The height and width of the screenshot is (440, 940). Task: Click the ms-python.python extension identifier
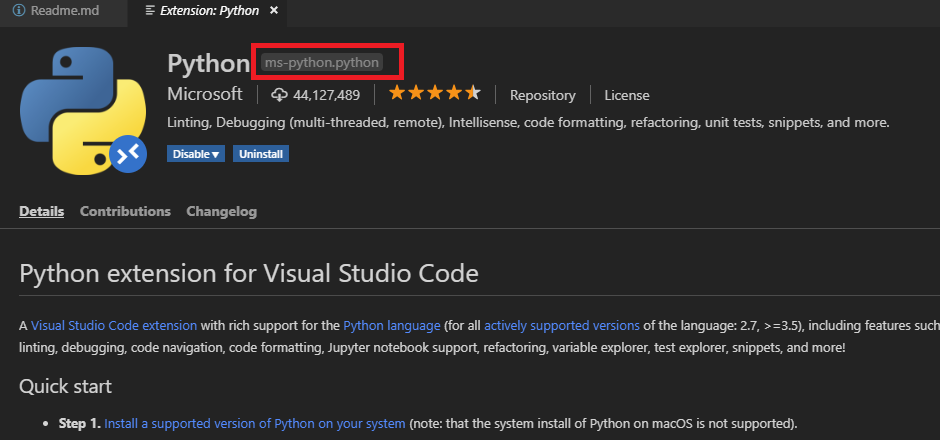pos(322,62)
